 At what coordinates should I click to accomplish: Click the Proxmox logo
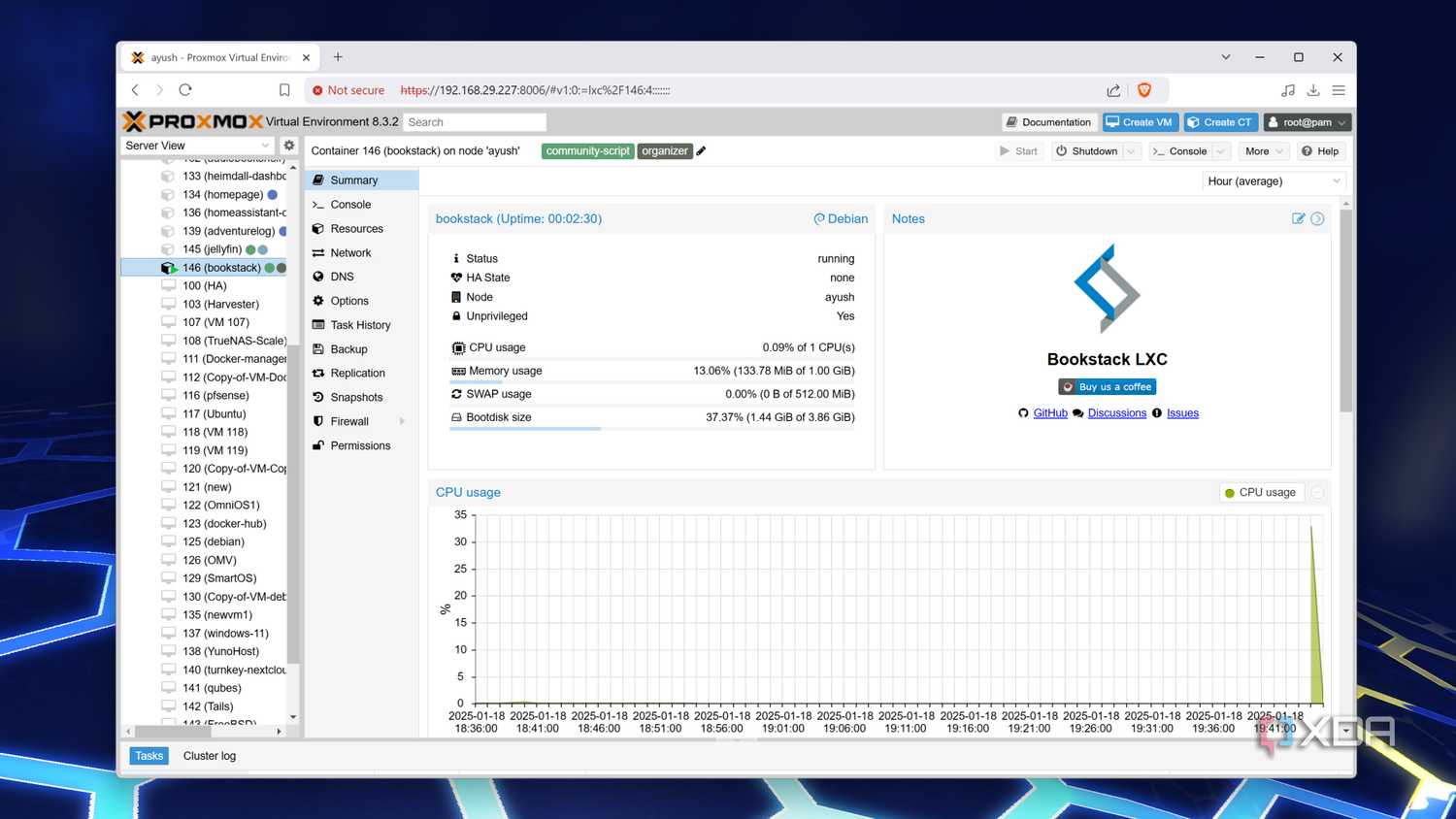192,121
